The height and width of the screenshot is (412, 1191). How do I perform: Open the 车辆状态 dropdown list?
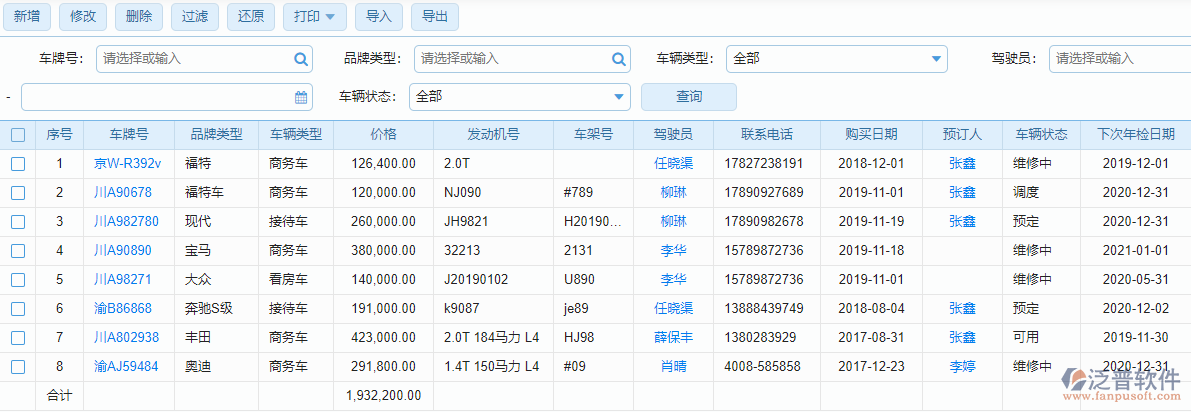coord(618,97)
